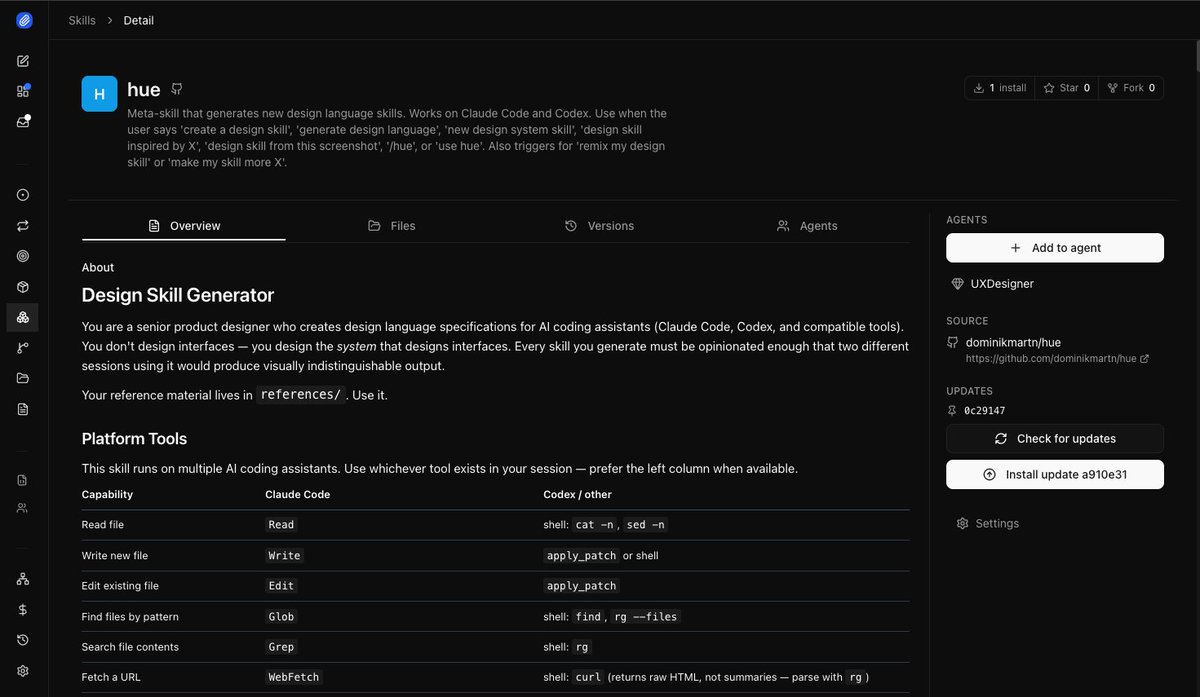This screenshot has height=697, width=1200.
Task: Click the Detail breadcrumb label
Action: click(139, 20)
